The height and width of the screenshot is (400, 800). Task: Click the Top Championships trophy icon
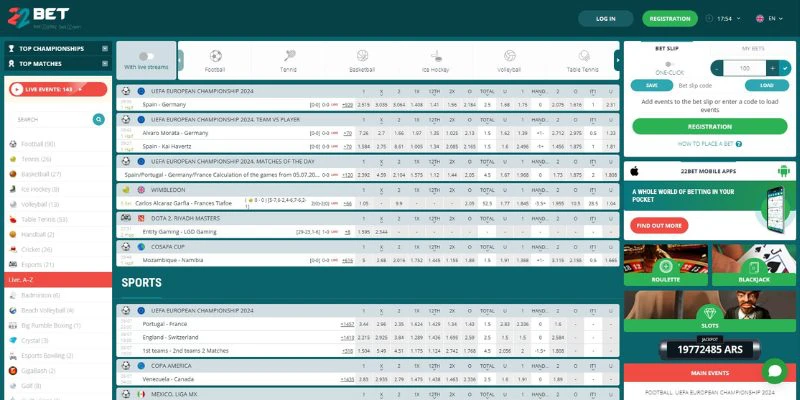pyautogui.click(x=11, y=48)
